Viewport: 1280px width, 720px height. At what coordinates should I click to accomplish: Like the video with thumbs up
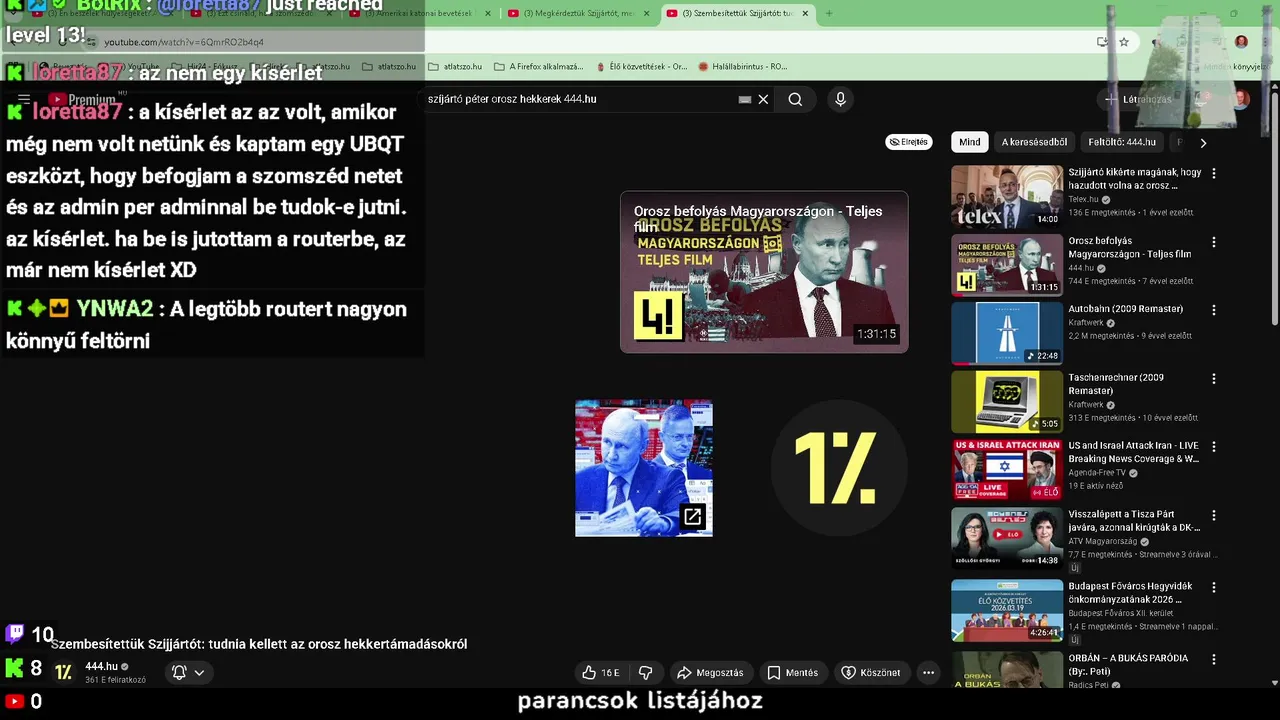[x=601, y=673]
